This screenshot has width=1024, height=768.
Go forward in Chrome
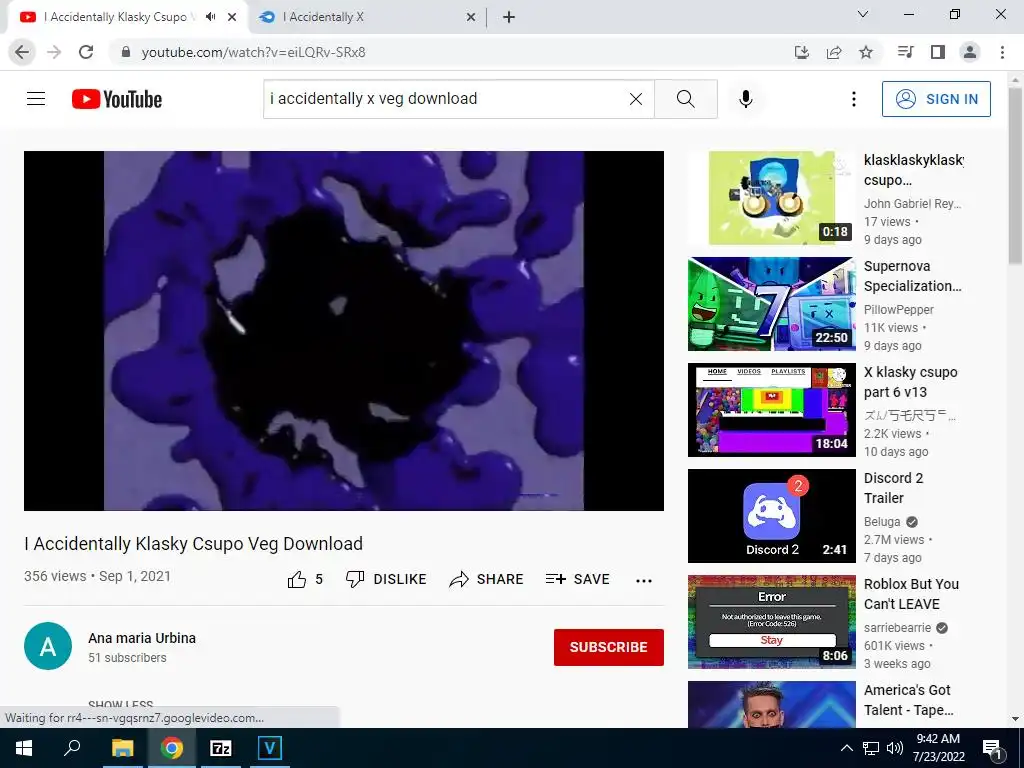(54, 52)
